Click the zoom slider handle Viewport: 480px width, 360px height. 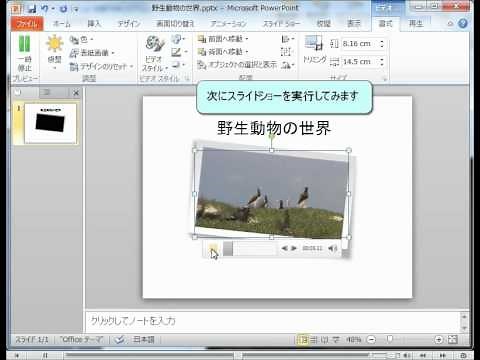point(390,339)
